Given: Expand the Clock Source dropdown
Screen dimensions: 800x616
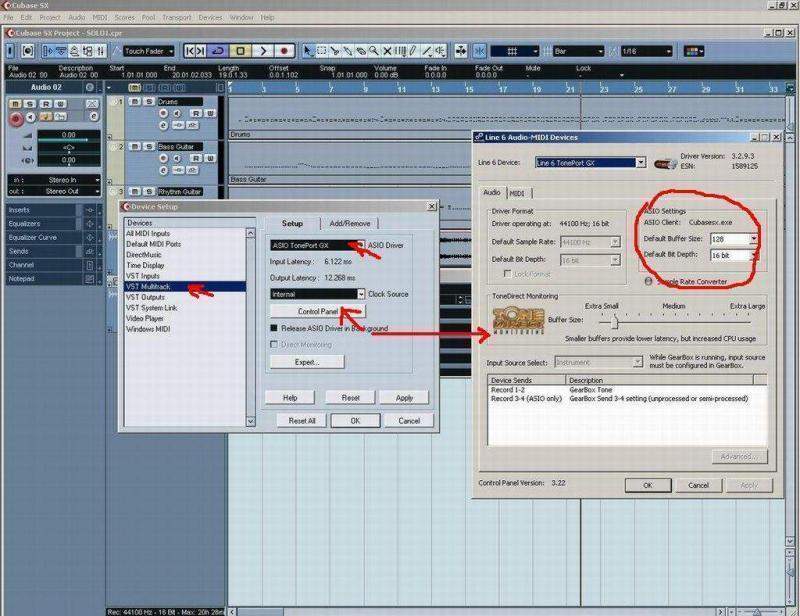Looking at the screenshot, I should [361, 294].
